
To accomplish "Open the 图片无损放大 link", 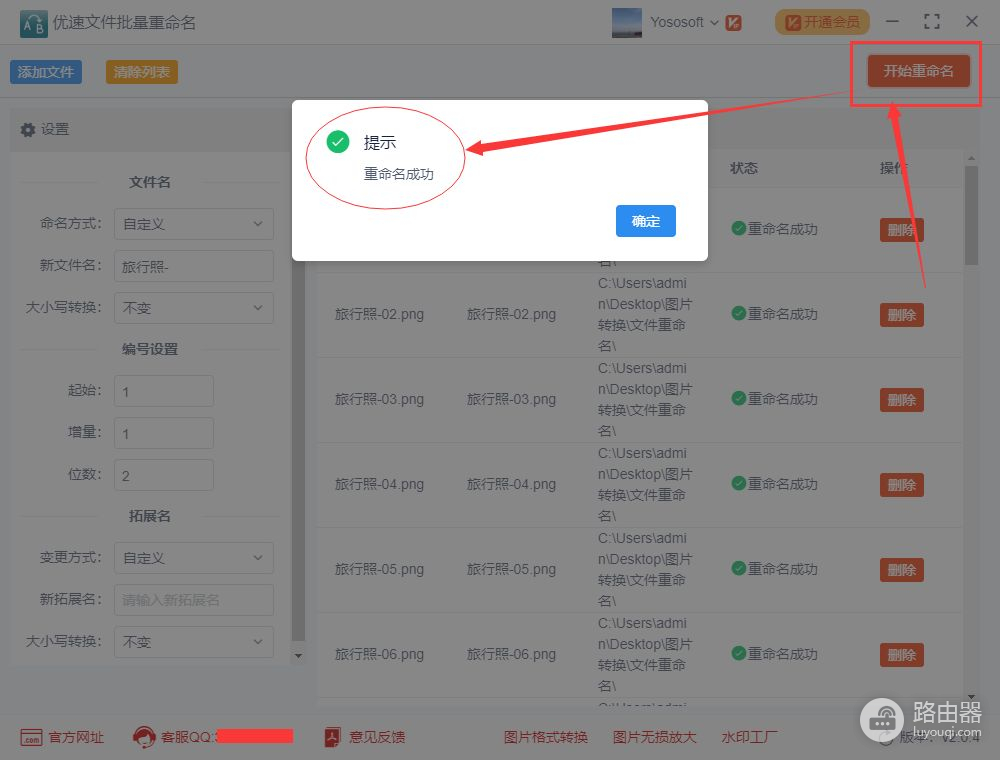I will [654, 737].
